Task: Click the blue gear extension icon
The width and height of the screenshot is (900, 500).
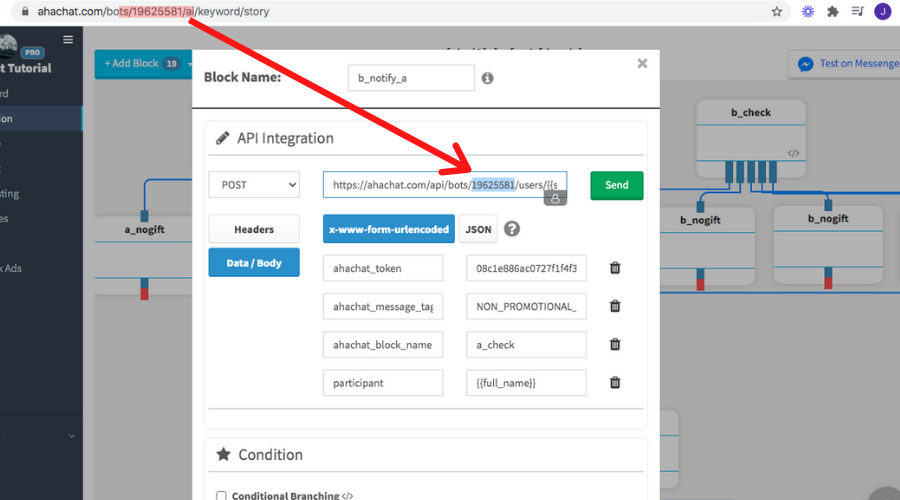Action: 808,11
